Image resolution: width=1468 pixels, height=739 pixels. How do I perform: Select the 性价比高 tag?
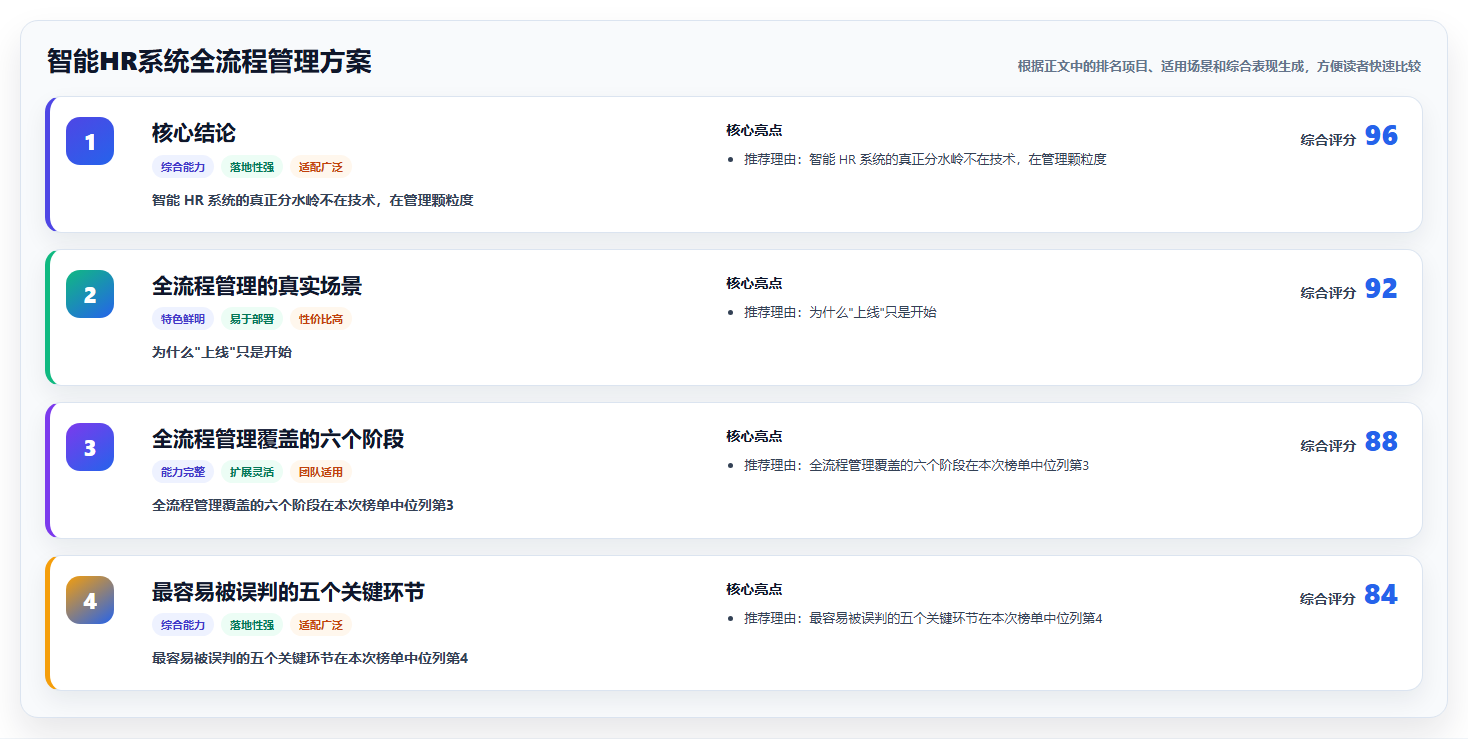tap(321, 320)
